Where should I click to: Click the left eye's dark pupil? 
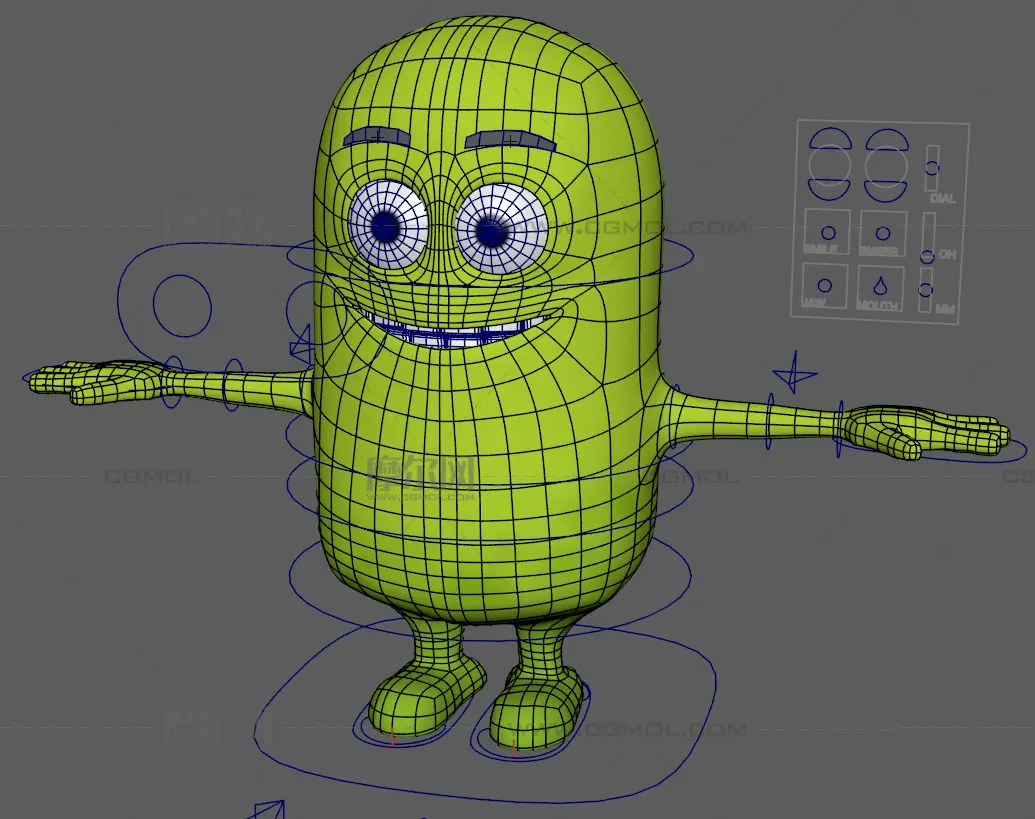click(x=385, y=226)
